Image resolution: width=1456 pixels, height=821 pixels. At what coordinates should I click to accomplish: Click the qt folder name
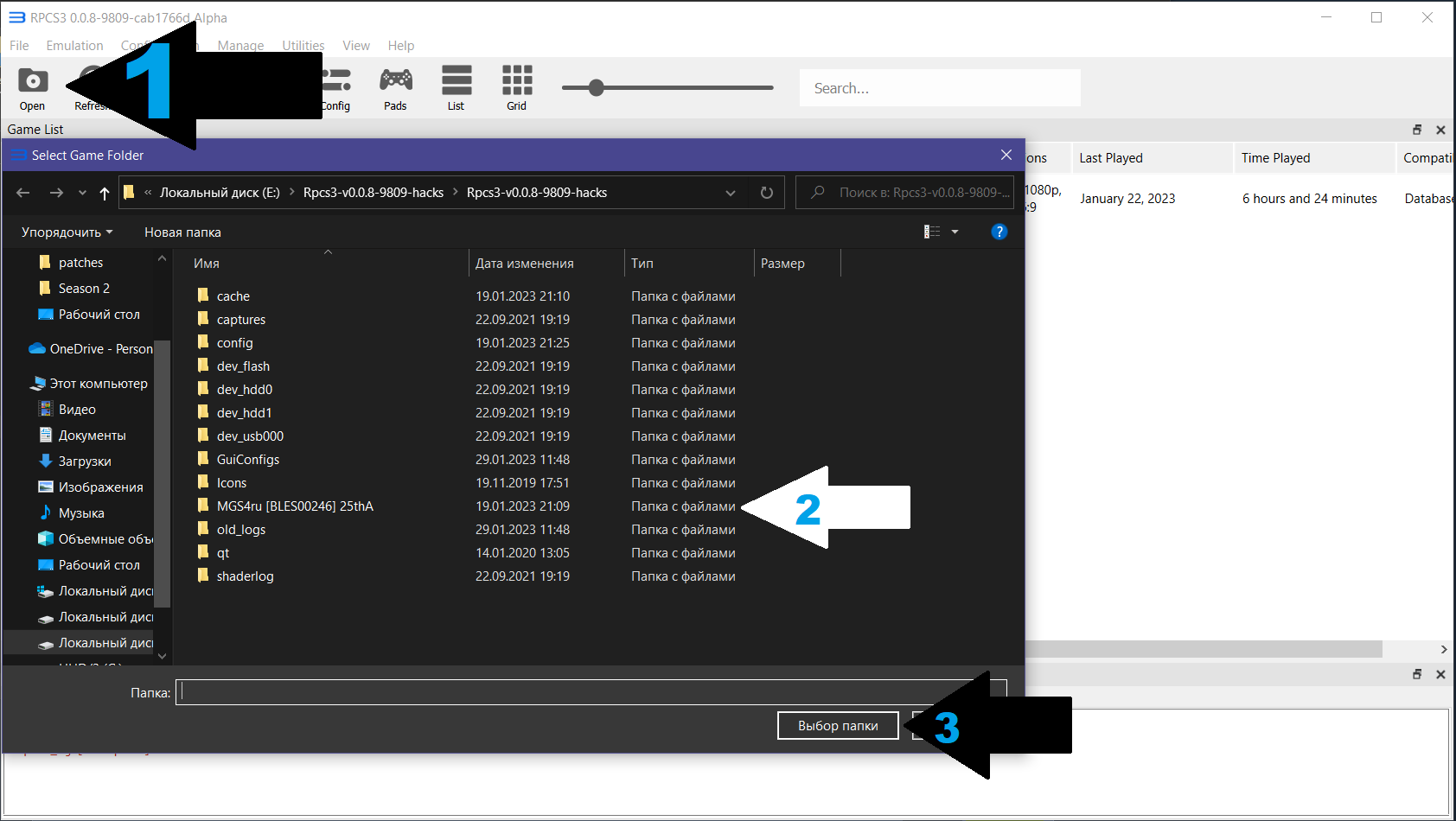click(223, 553)
